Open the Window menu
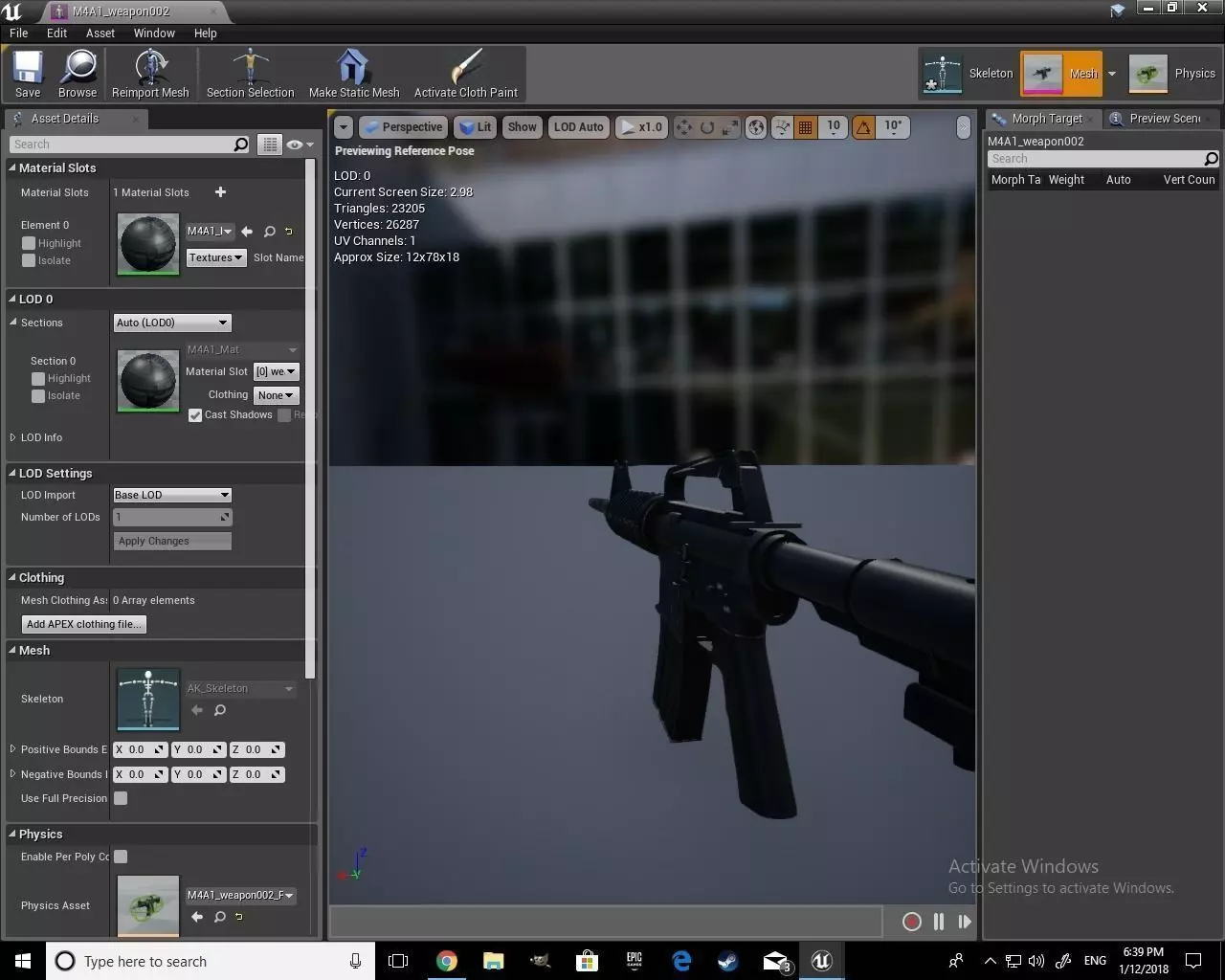 click(x=154, y=33)
